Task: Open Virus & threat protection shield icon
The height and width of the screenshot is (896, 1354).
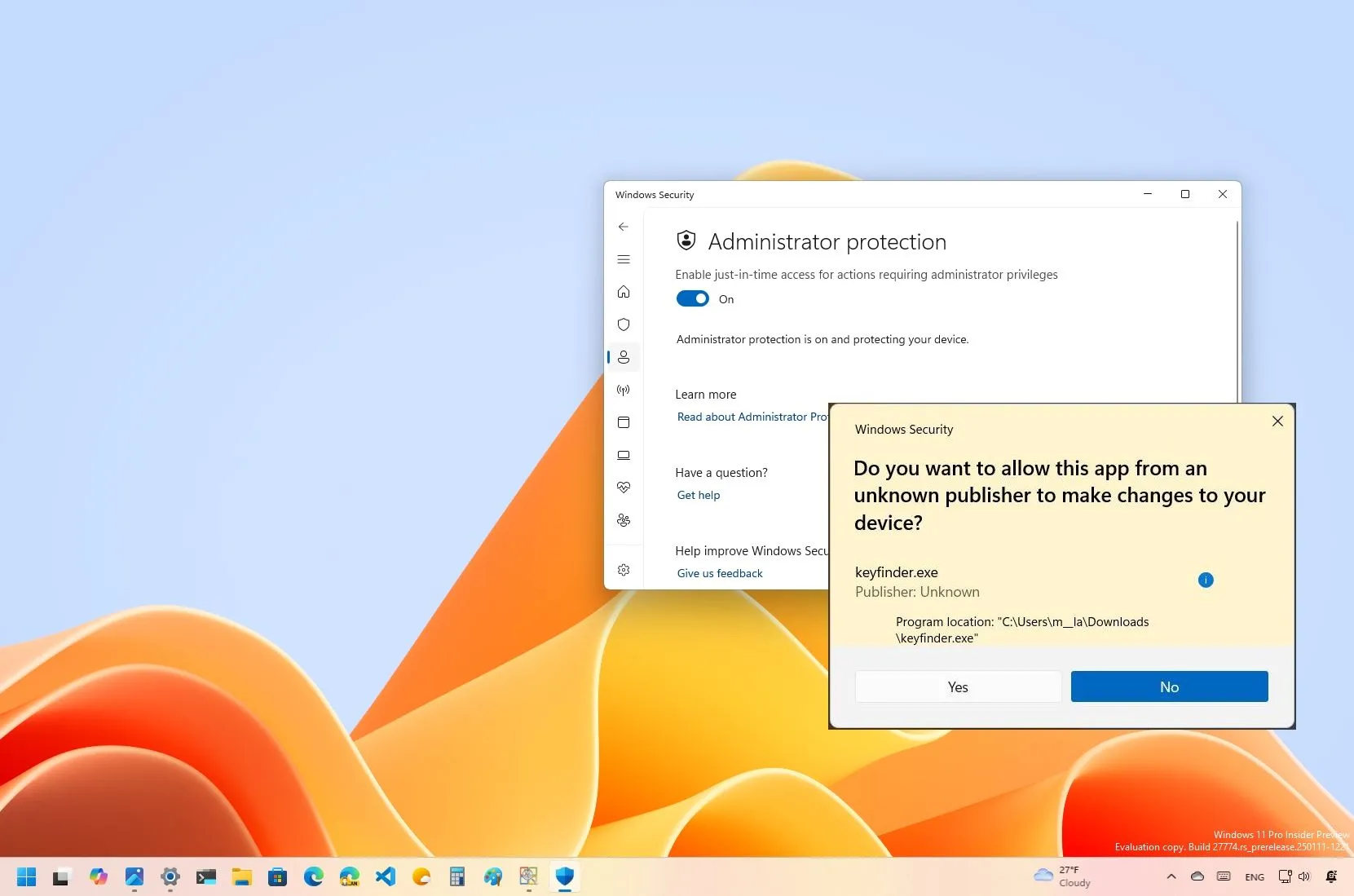Action: (624, 324)
